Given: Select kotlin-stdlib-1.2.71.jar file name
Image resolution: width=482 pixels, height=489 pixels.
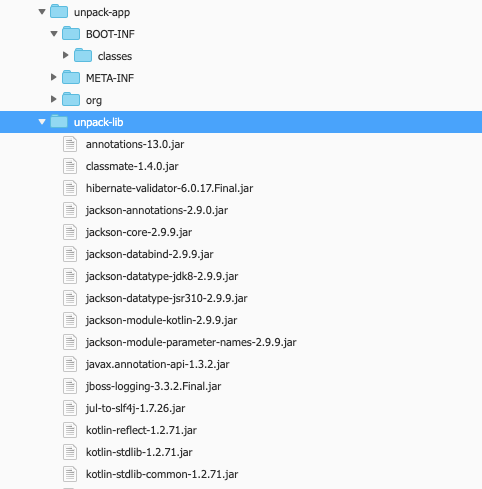Looking at the screenshot, I should pyautogui.click(x=139, y=452).
